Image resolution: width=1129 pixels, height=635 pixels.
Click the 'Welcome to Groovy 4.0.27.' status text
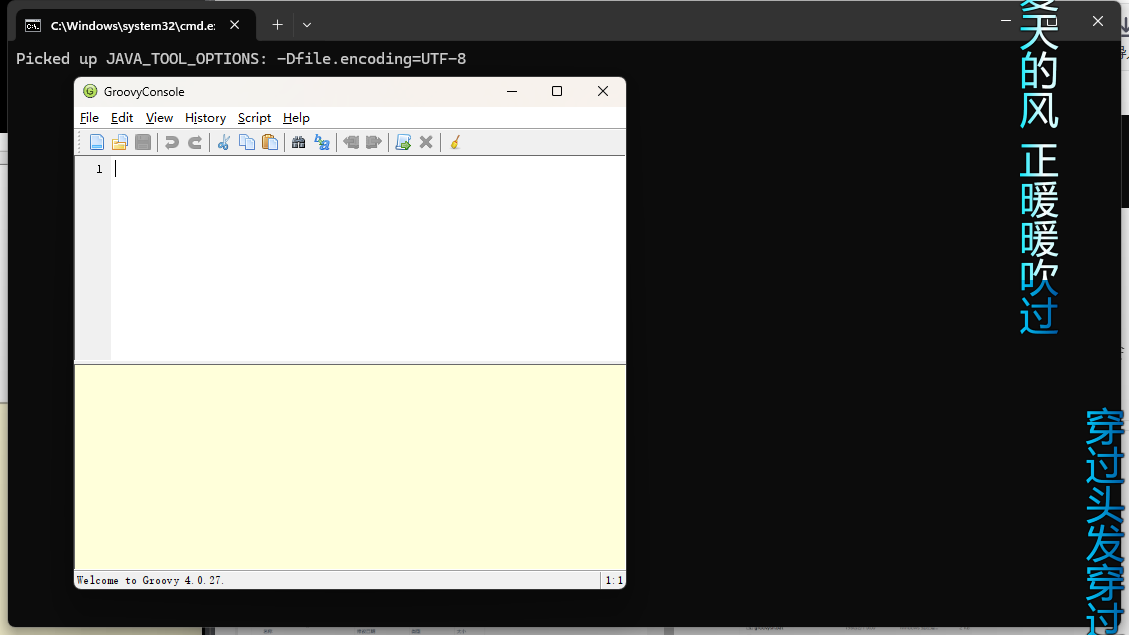150,580
